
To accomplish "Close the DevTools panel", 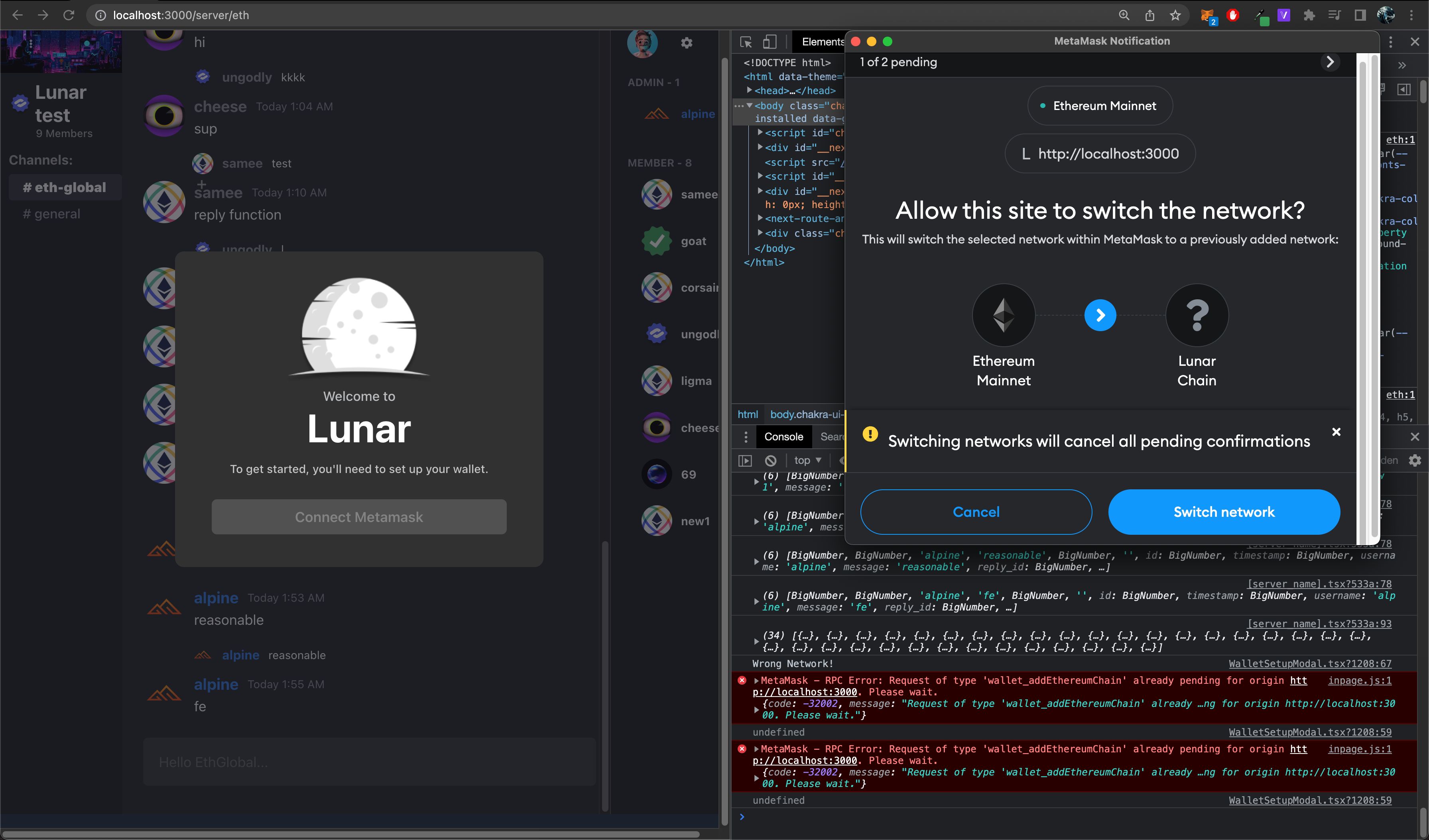I will pos(1415,42).
